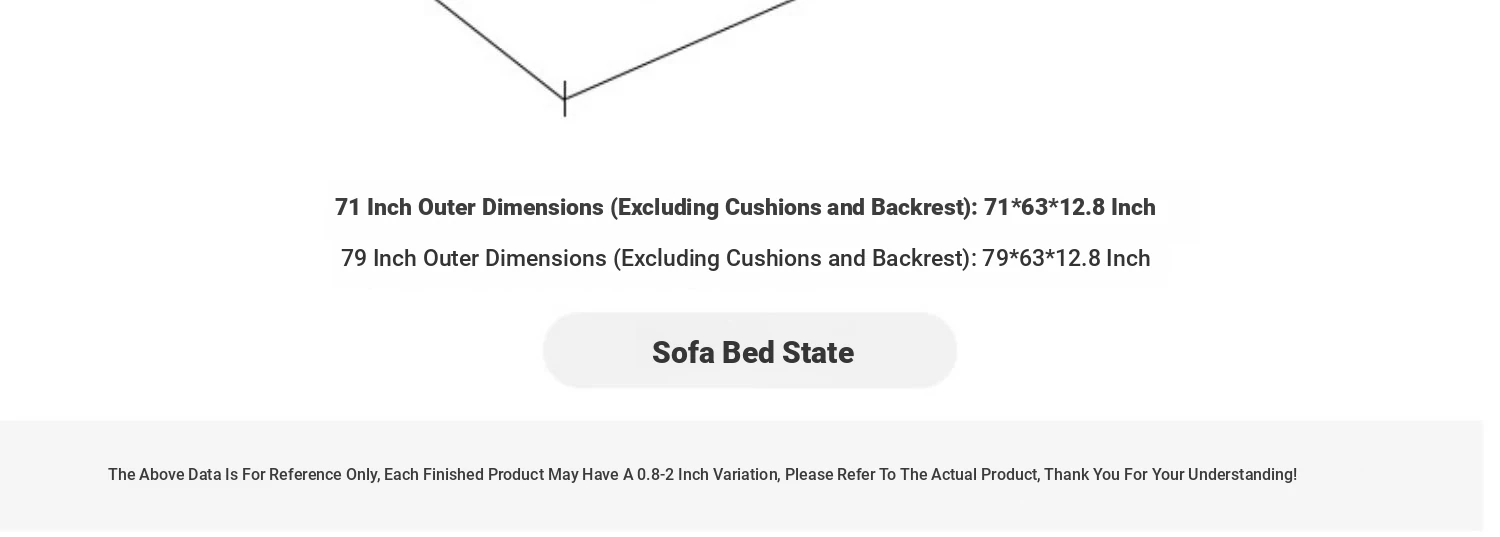Click the '0.8-2 Inch Variation' phrase
Image resolution: width=1500 pixels, height=537 pixels.
pos(708,475)
